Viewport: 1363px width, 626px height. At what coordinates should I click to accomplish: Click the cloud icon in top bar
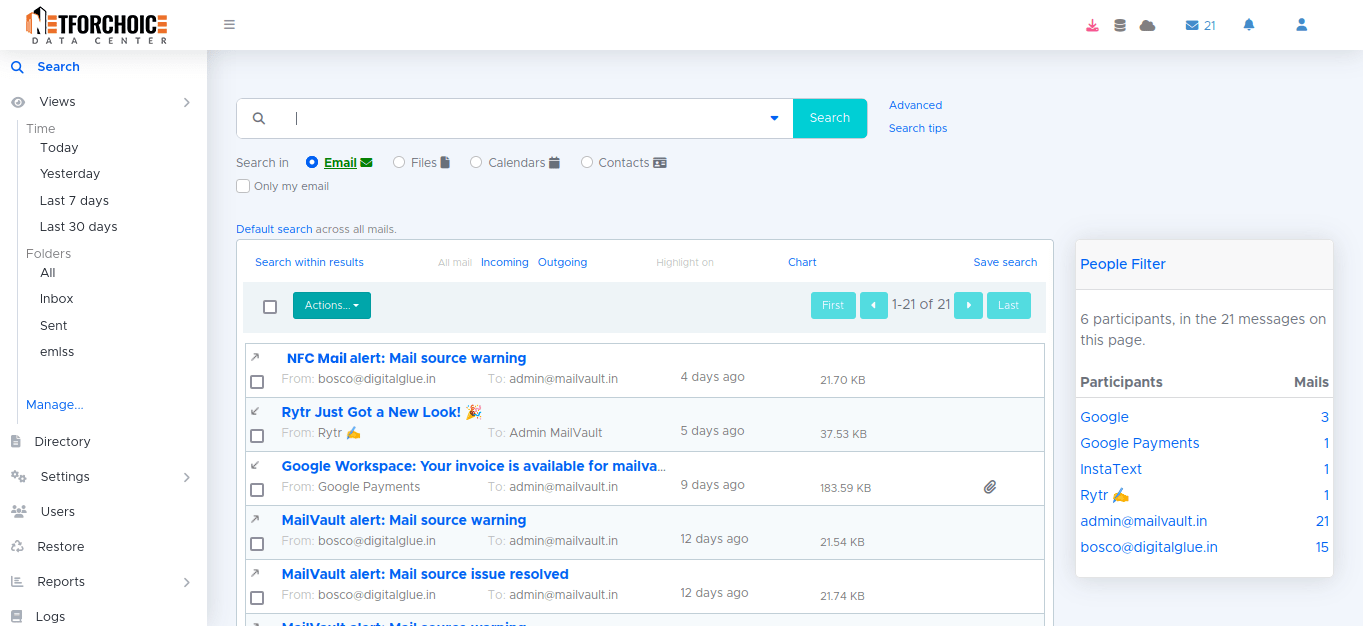(1147, 25)
